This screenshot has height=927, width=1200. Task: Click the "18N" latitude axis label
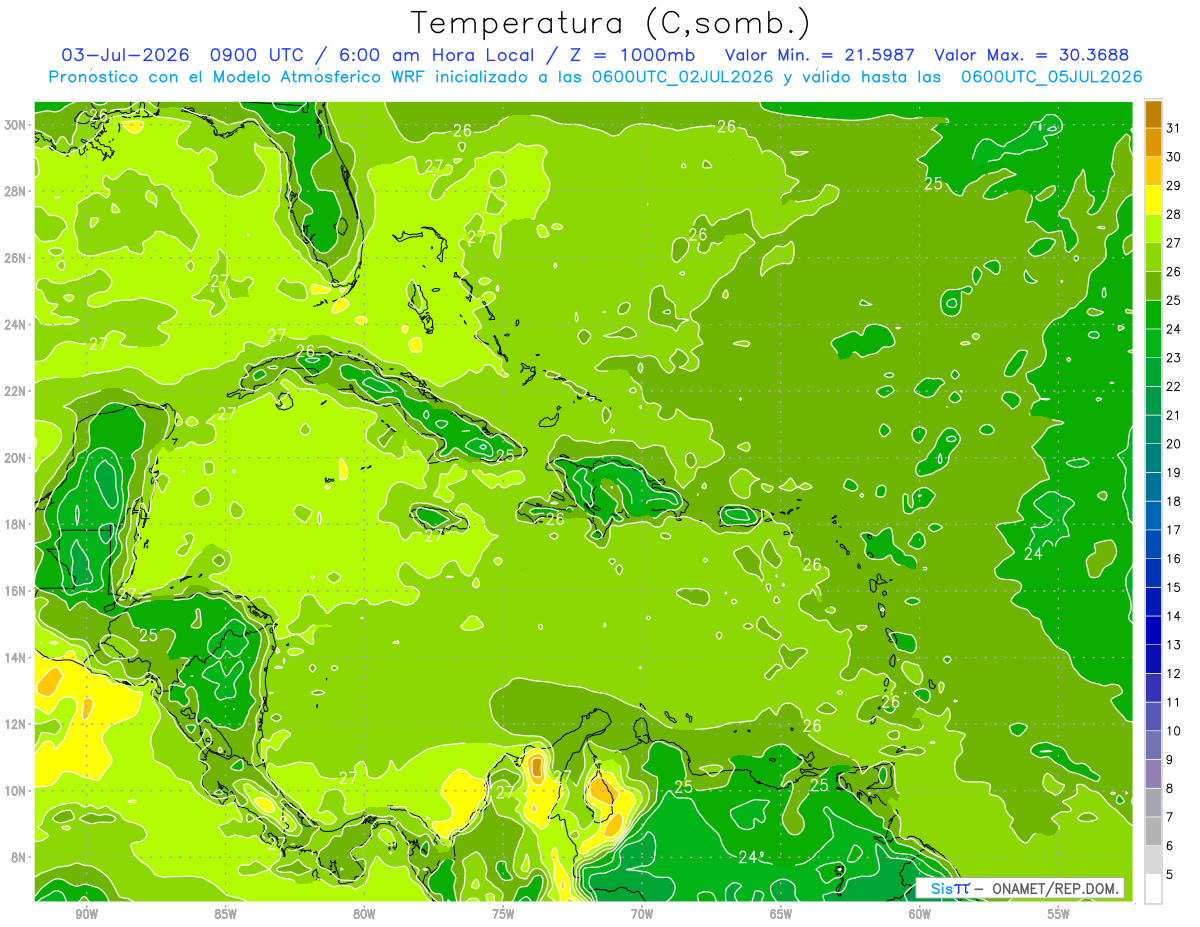[17, 524]
